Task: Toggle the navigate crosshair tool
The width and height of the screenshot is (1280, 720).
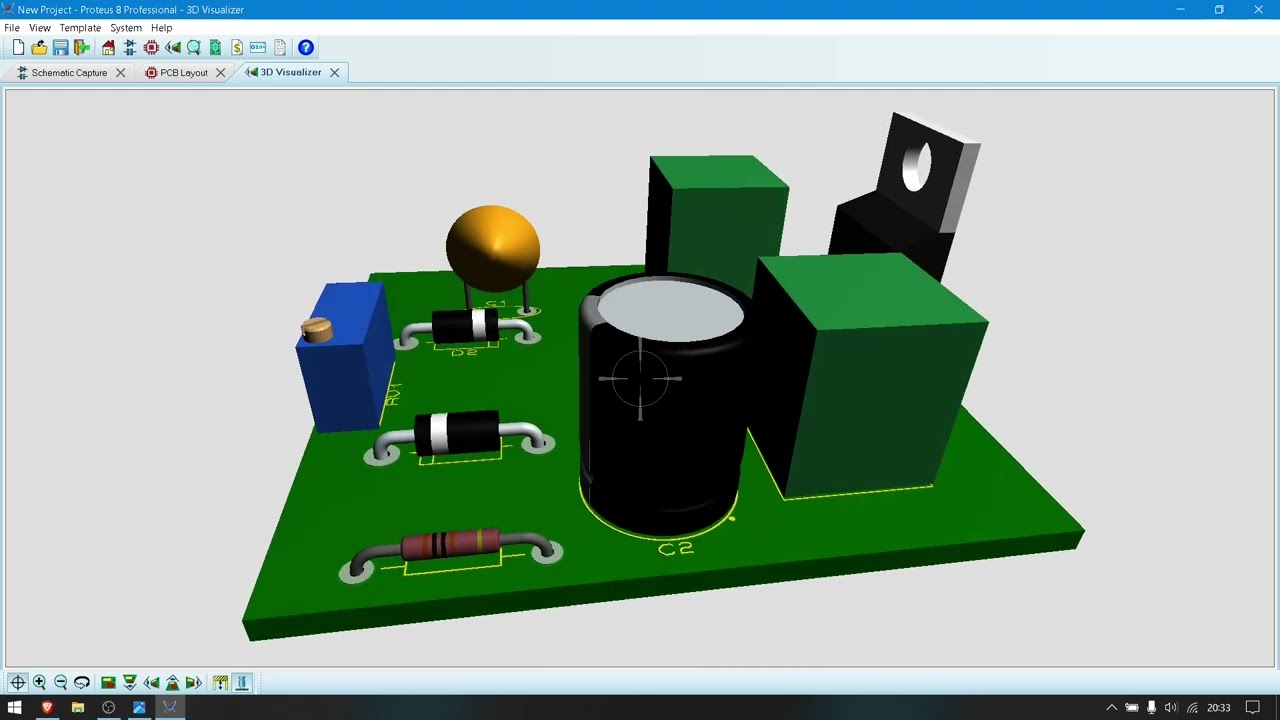Action: (x=18, y=682)
